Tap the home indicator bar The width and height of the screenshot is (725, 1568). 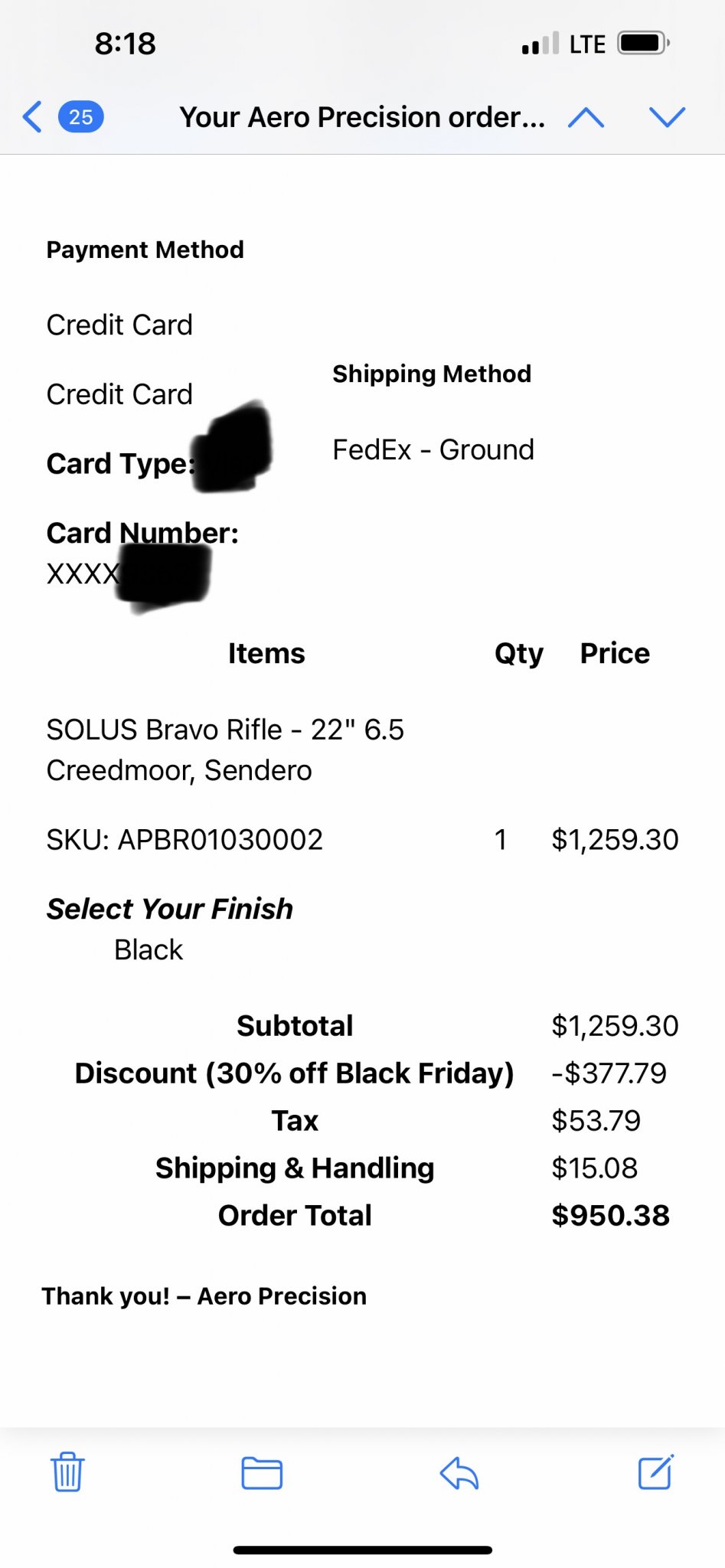click(362, 1550)
